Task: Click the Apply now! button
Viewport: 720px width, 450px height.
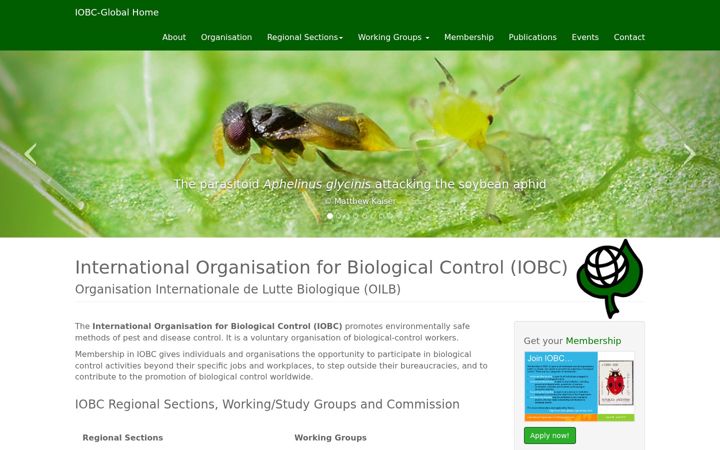Action: tap(550, 435)
